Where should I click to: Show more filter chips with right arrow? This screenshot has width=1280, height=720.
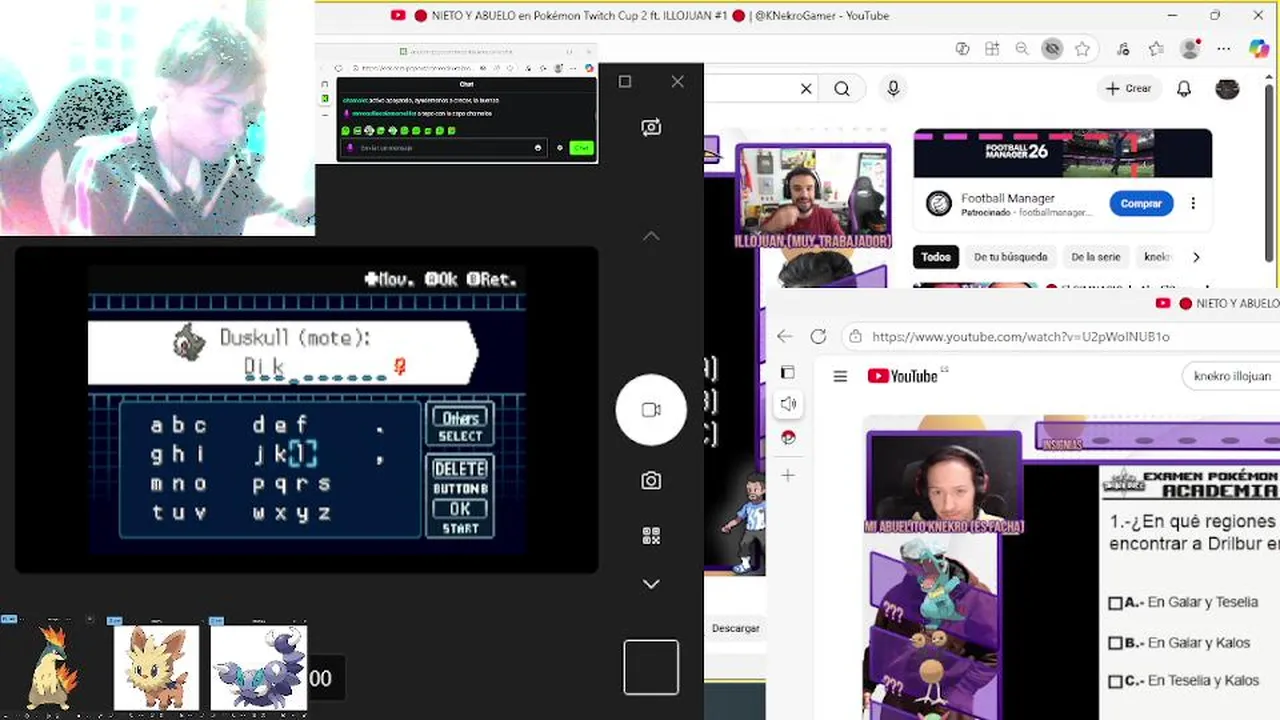1196,257
